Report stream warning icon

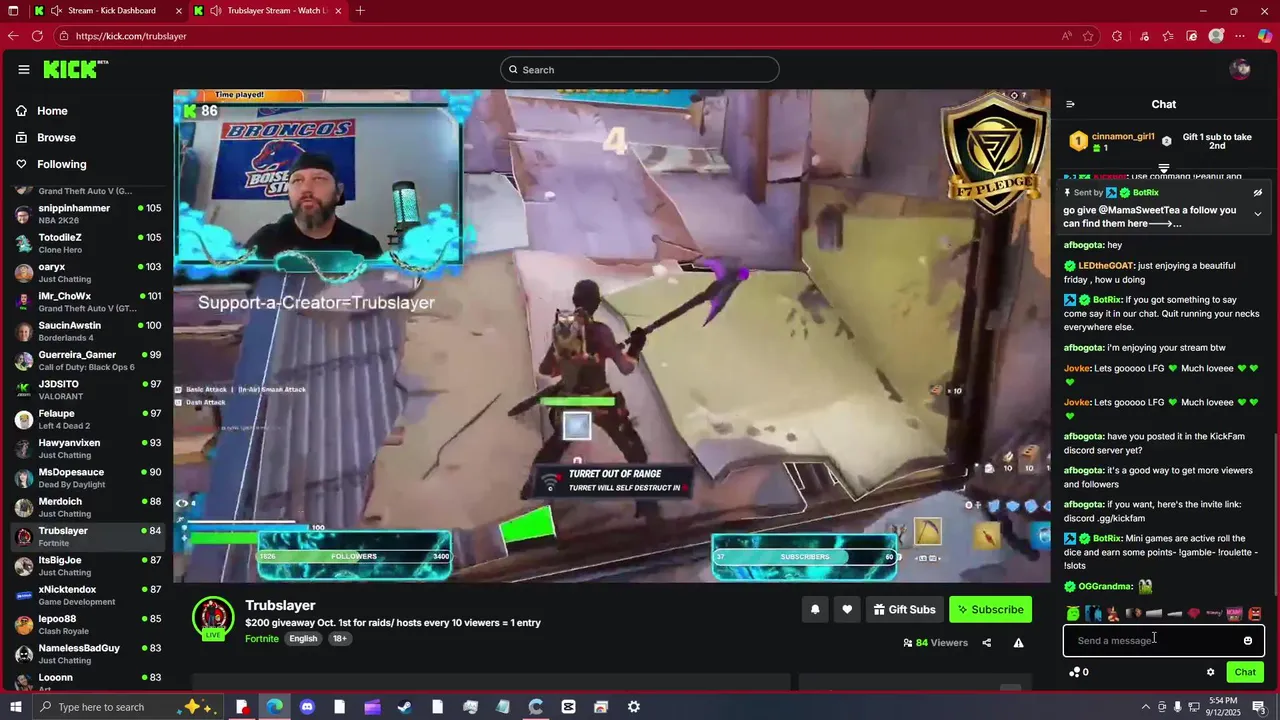pos(1018,643)
